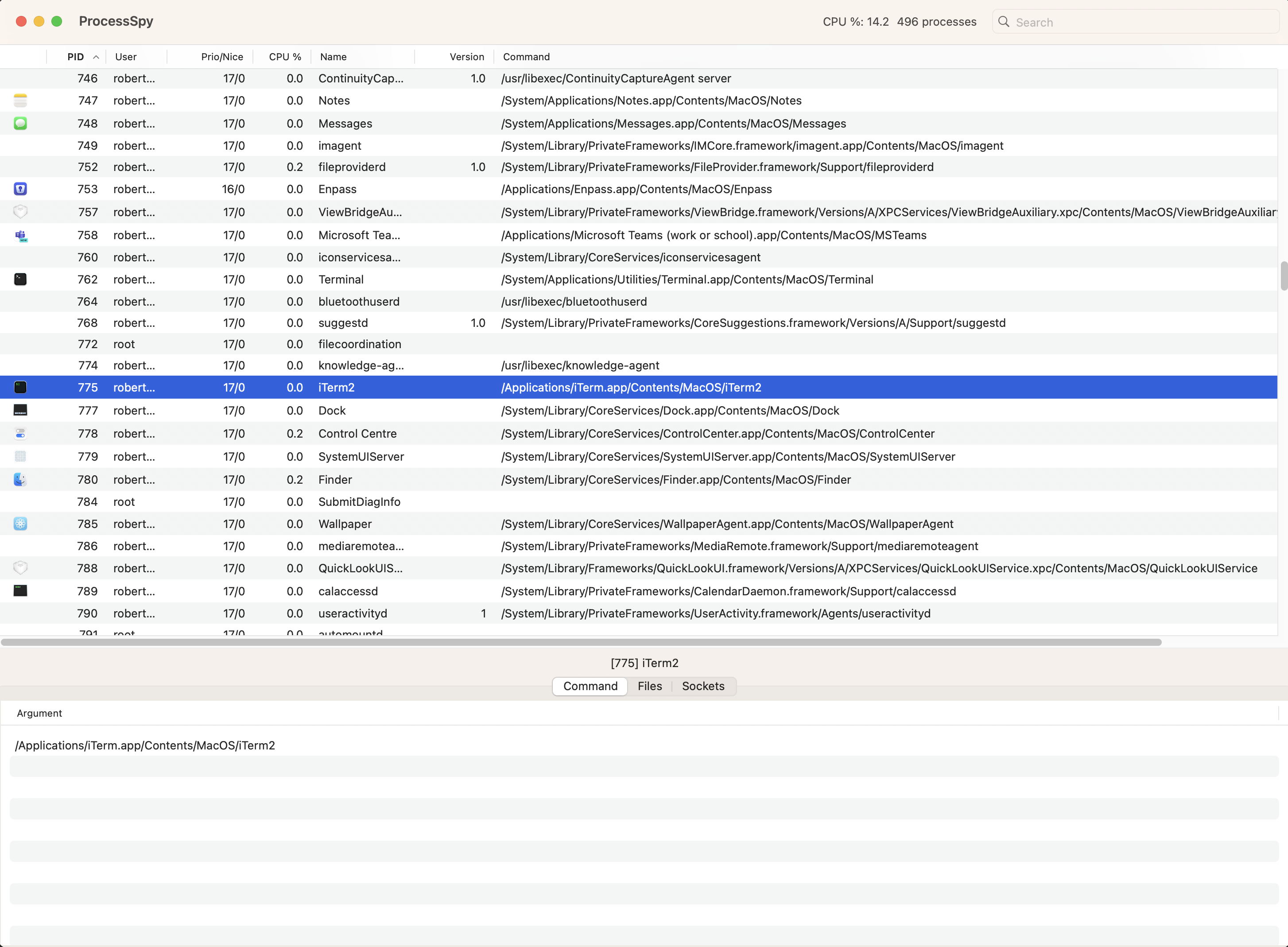Sort by the User column header
1288x947 pixels.
pyautogui.click(x=136, y=57)
